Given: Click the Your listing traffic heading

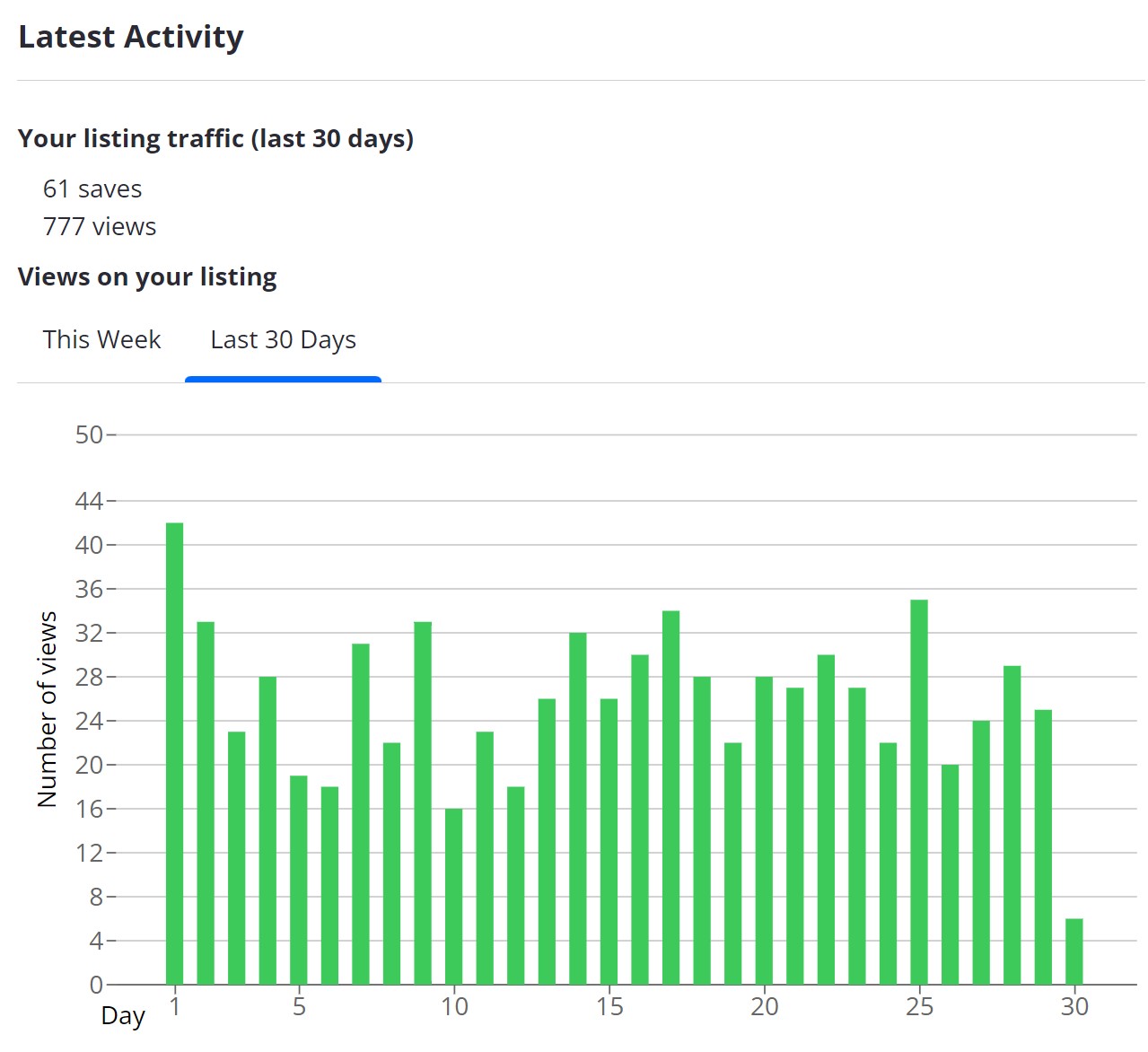Looking at the screenshot, I should pos(215,139).
